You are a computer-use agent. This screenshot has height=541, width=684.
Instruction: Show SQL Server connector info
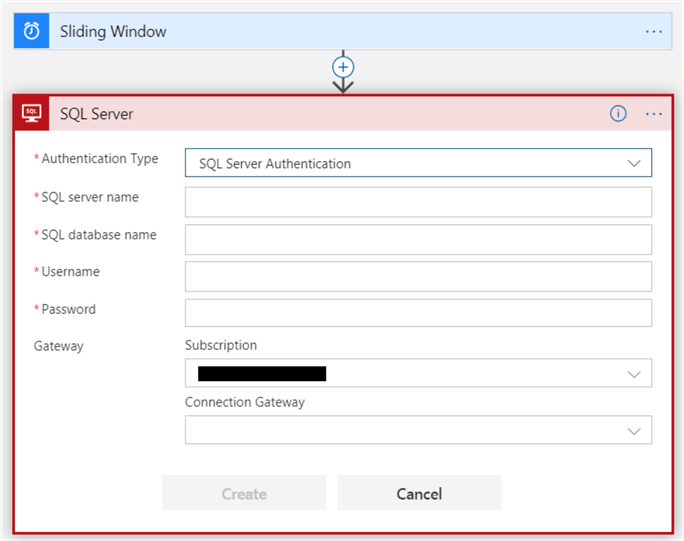coord(618,113)
